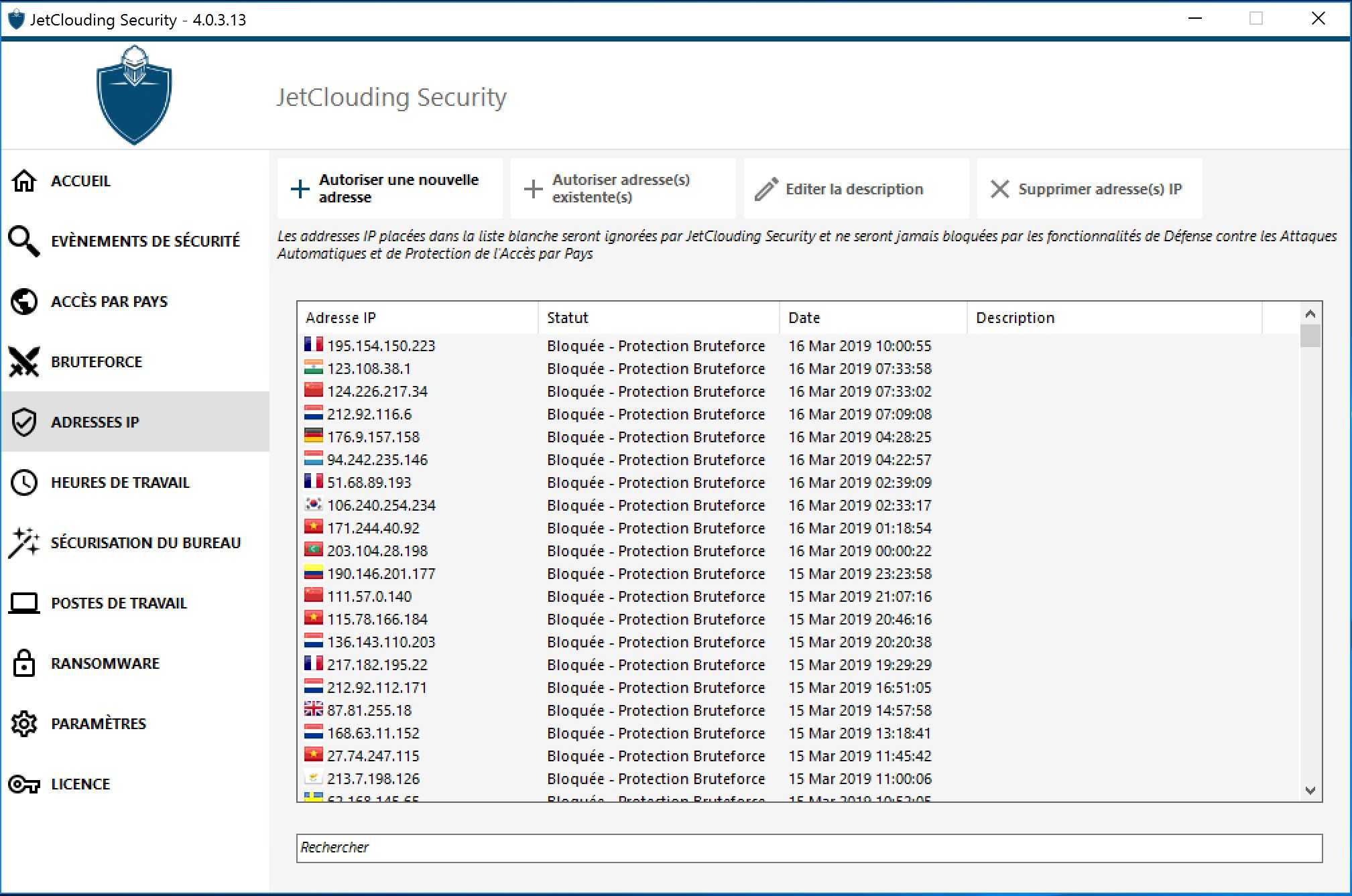Select the Sécurisation du Bureau wand icon
This screenshot has width=1352, height=896.
pos(24,543)
